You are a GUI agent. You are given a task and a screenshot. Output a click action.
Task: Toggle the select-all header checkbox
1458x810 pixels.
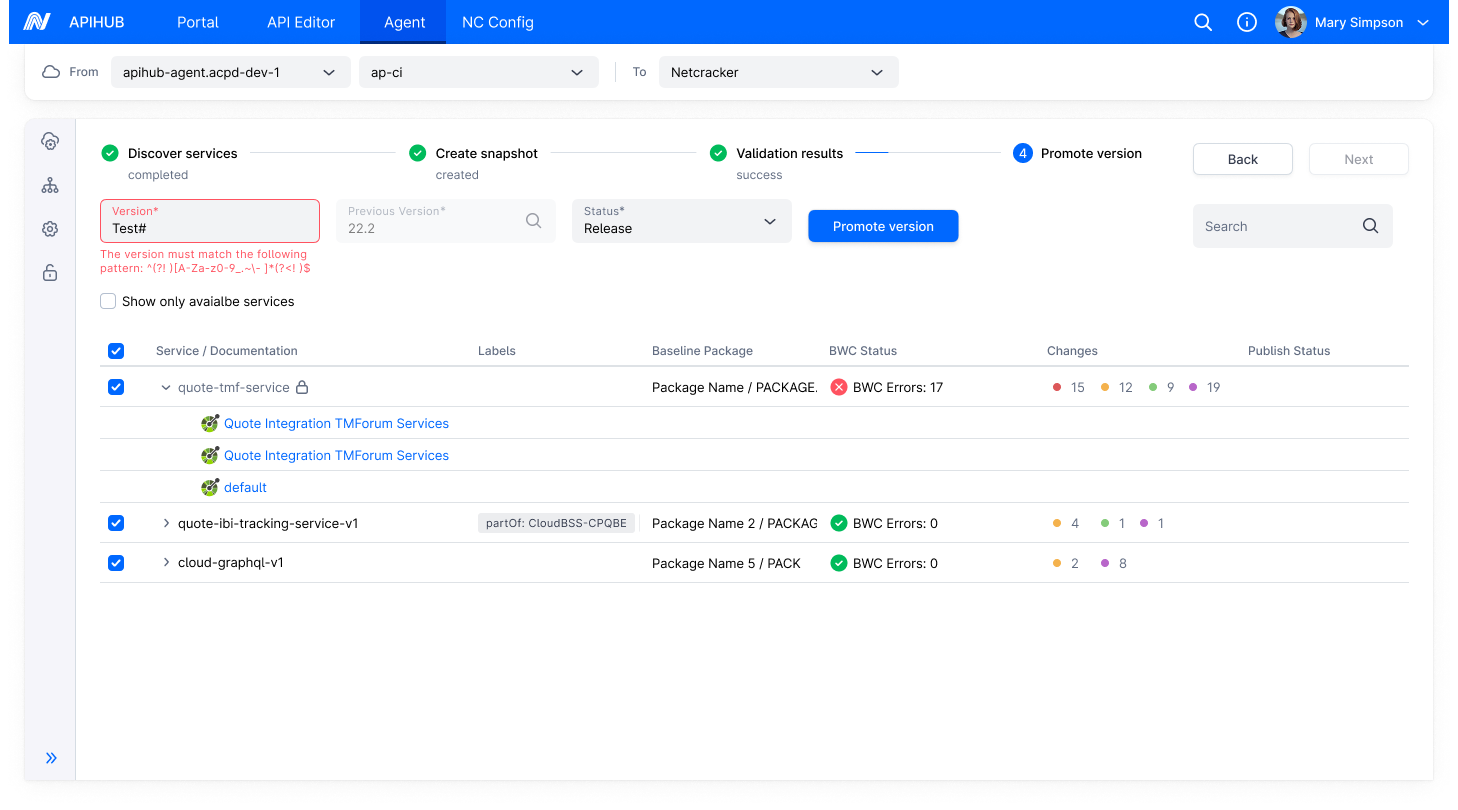116,351
